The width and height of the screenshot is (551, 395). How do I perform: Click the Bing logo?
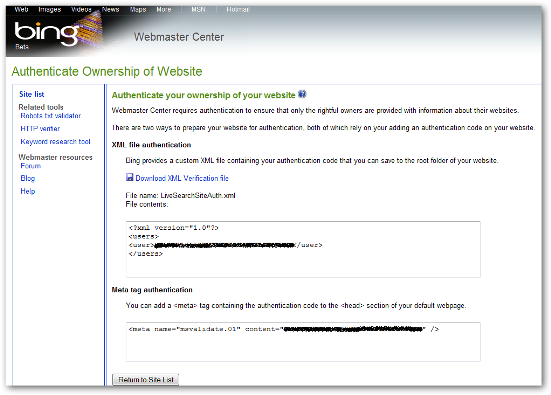46,34
